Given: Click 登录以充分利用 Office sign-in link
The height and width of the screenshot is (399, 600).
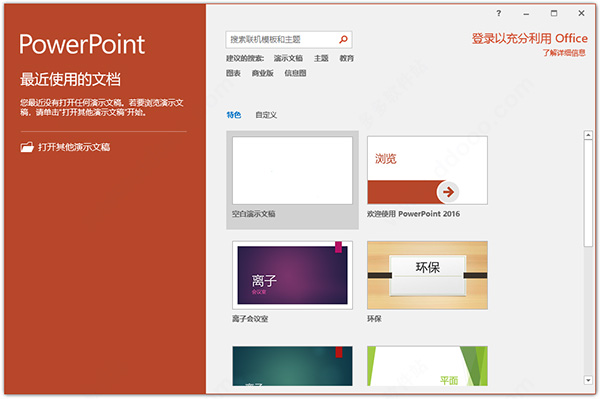Looking at the screenshot, I should (x=530, y=39).
